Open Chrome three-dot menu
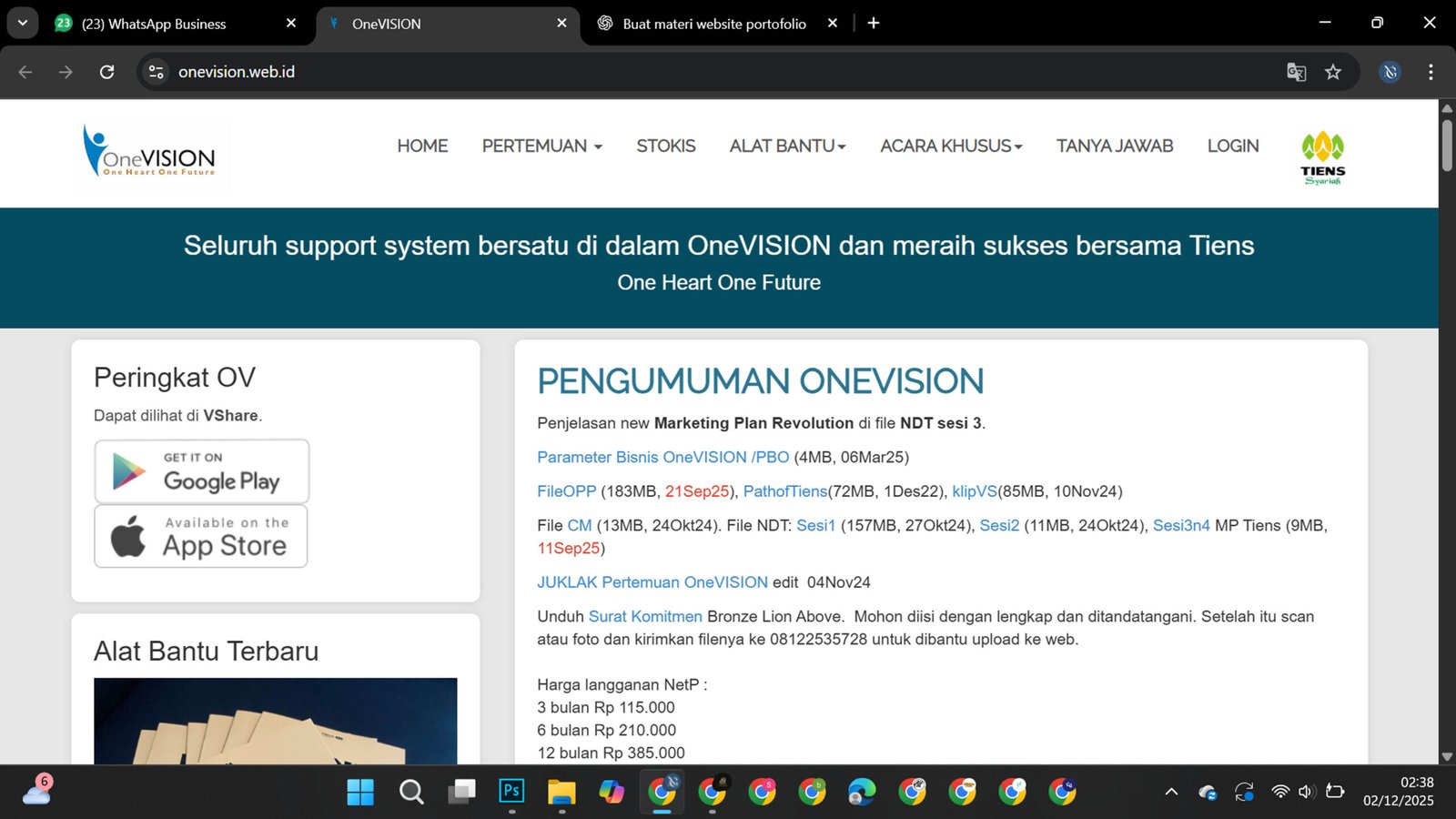 [1431, 72]
